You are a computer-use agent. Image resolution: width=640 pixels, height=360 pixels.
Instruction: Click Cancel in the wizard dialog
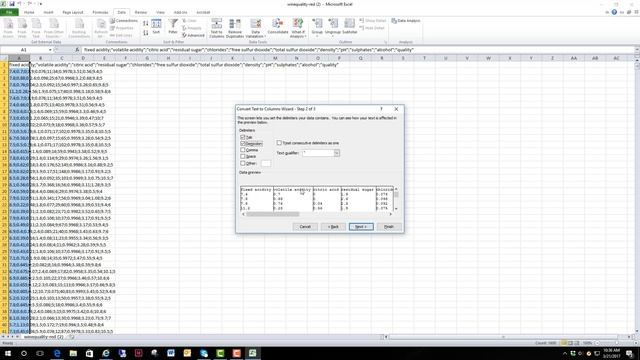pyautogui.click(x=305, y=227)
